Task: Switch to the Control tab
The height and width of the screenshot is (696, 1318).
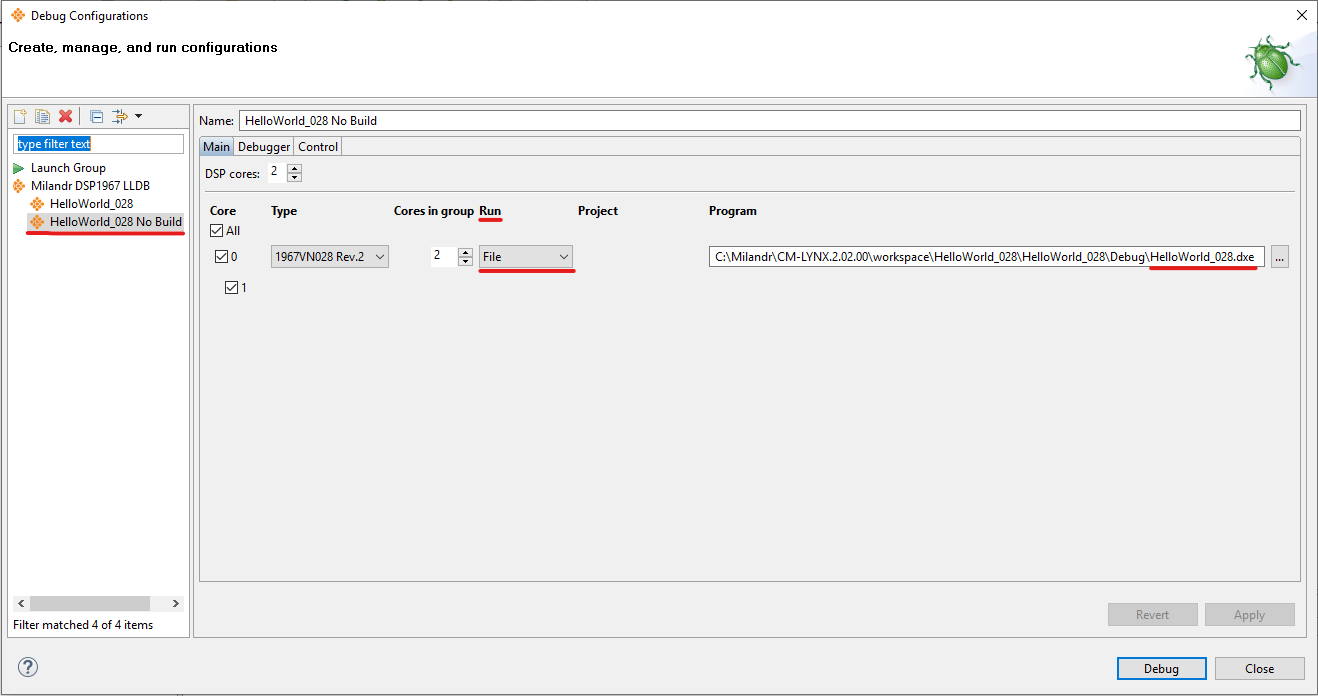Action: coord(318,147)
